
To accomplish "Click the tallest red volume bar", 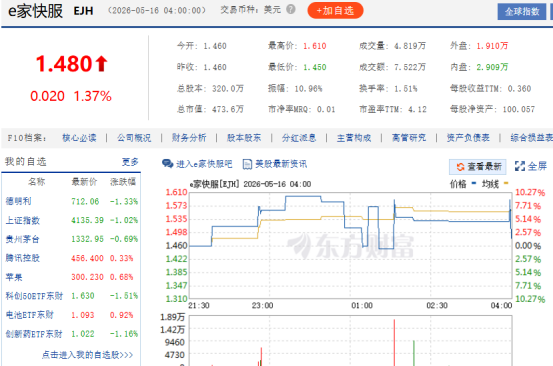I will [394, 342].
